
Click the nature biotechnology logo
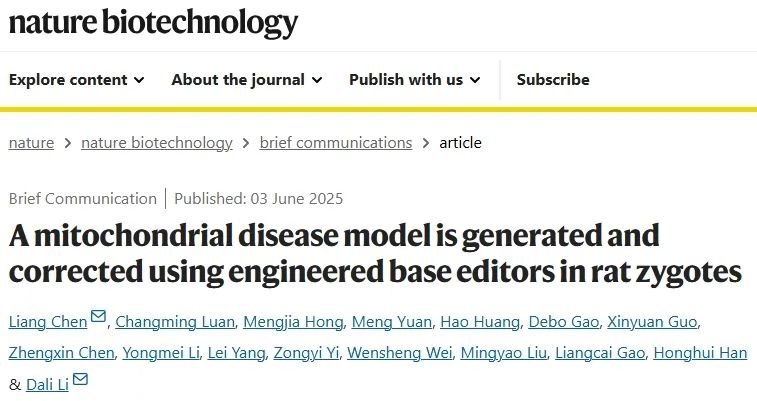click(x=153, y=23)
